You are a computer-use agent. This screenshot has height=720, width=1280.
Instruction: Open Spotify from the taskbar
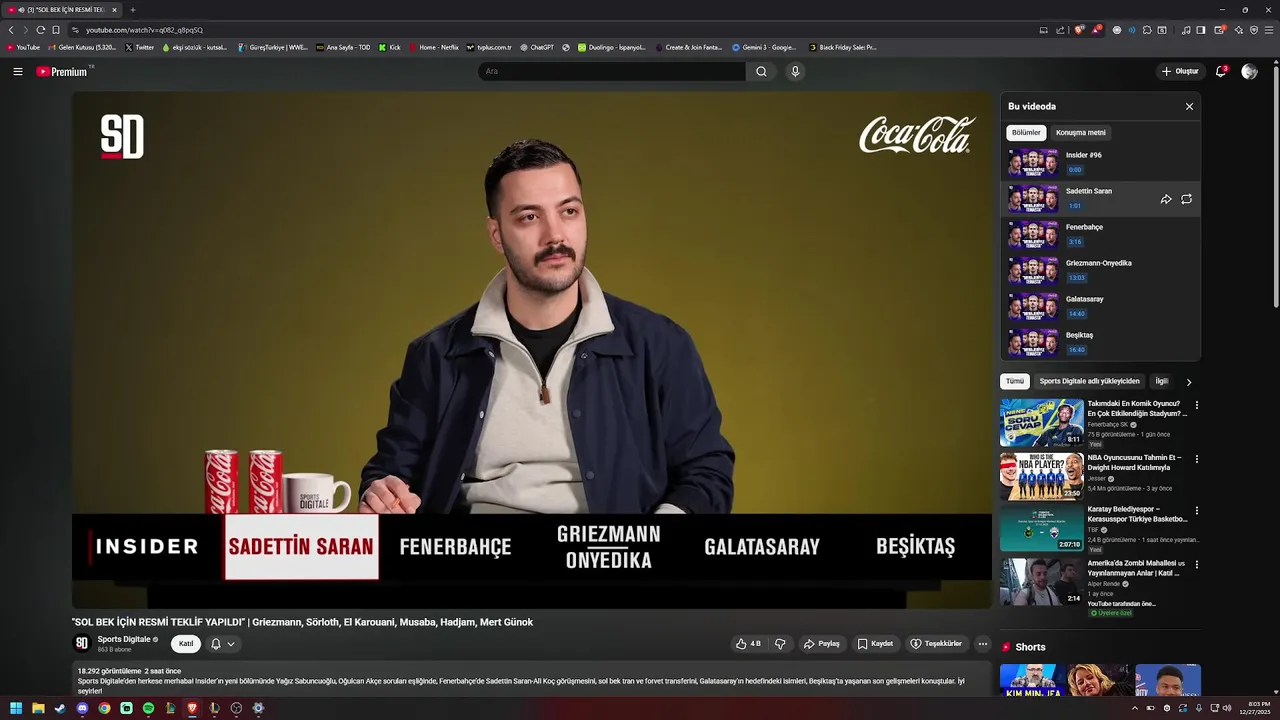(x=148, y=708)
